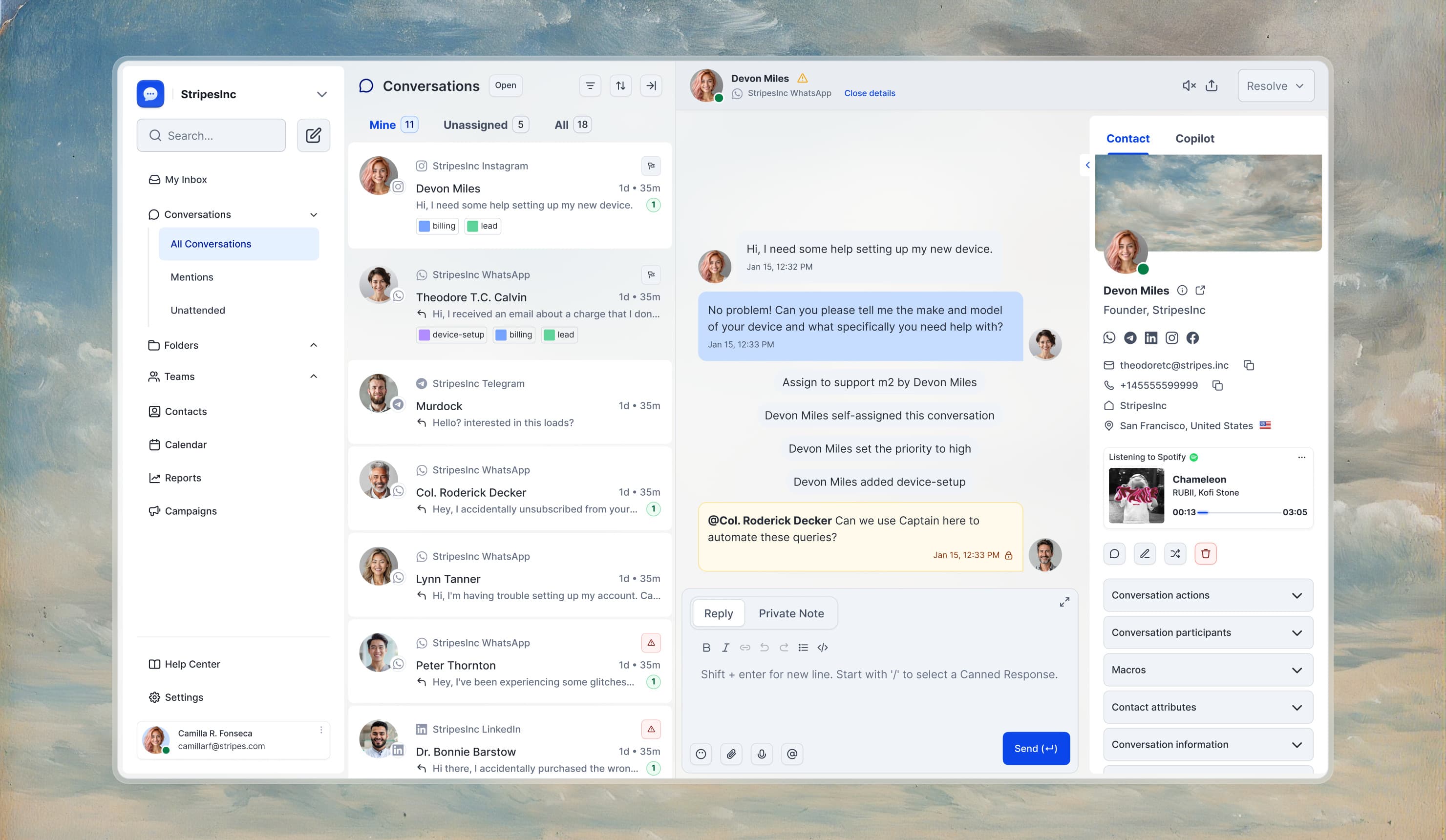Send the reply message
Image resolution: width=1446 pixels, height=840 pixels.
1036,748
